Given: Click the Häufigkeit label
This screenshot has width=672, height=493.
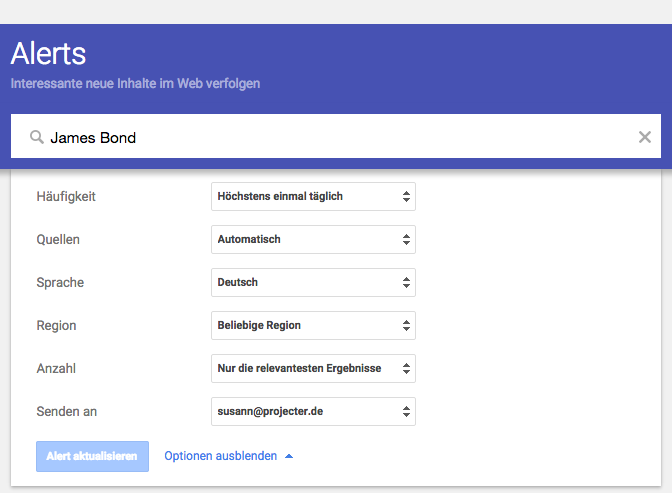Looking at the screenshot, I should coord(66,197).
